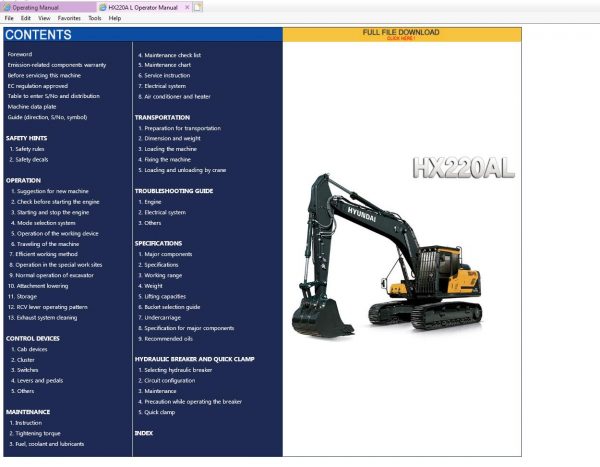Select the HX220A L Operator Manual tab

(143, 7)
